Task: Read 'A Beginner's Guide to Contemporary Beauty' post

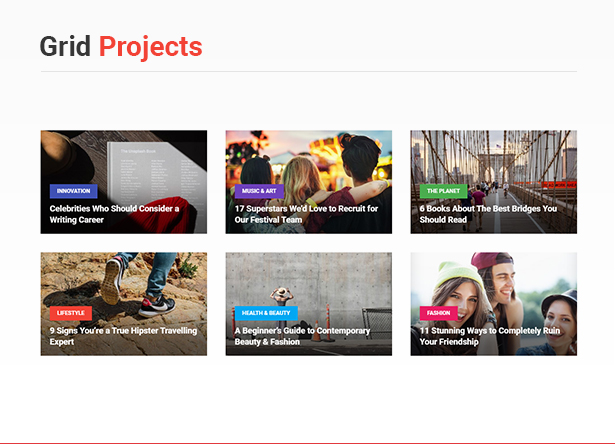Action: [x=302, y=336]
